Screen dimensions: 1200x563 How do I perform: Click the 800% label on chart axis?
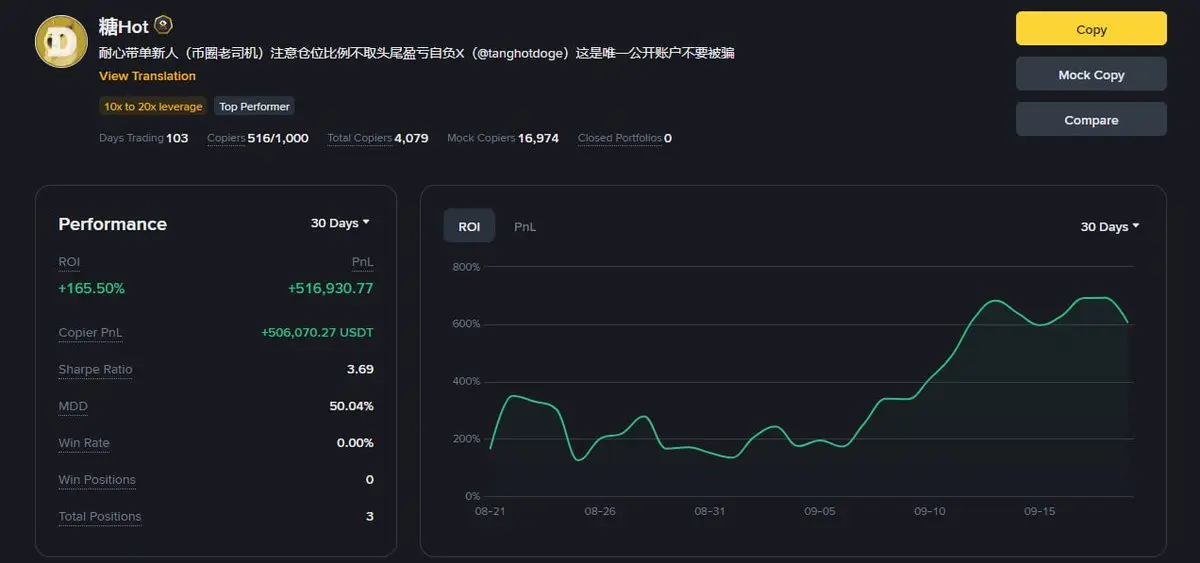point(466,267)
